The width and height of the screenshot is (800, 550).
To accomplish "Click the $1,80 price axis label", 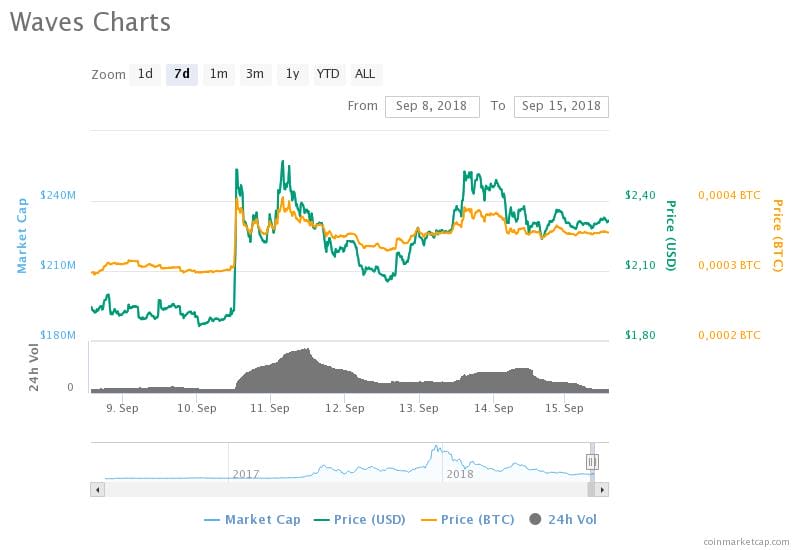I will pos(640,335).
